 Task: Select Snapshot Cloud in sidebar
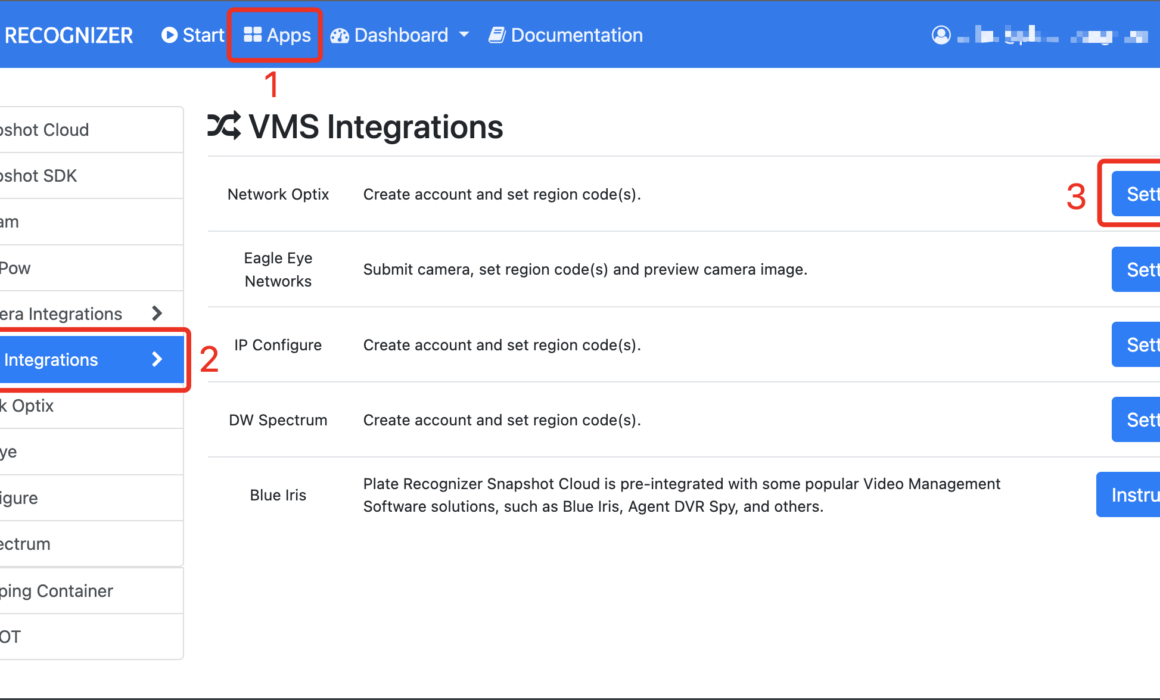coord(92,129)
